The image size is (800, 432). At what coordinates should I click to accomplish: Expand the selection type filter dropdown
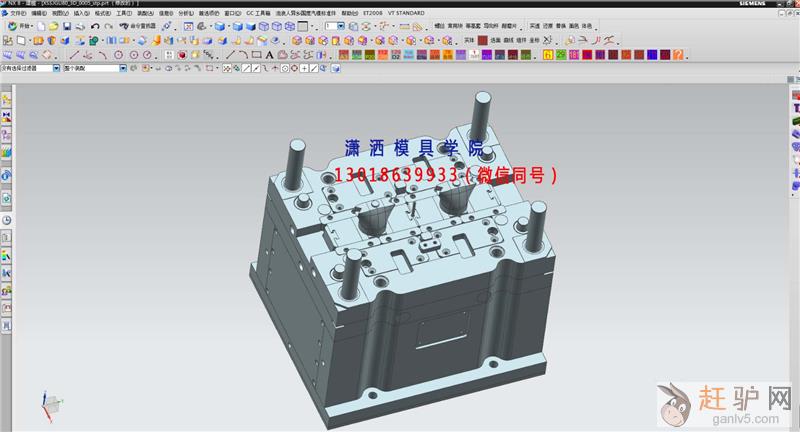tap(58, 68)
